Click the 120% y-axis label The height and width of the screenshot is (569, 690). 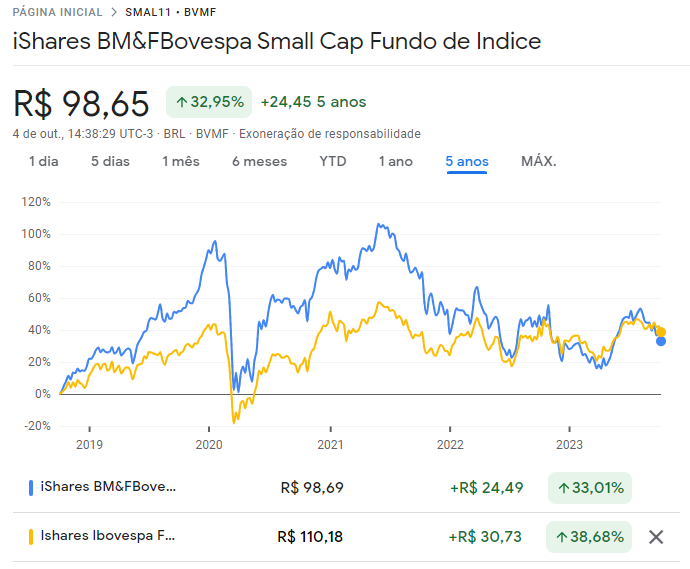click(36, 202)
